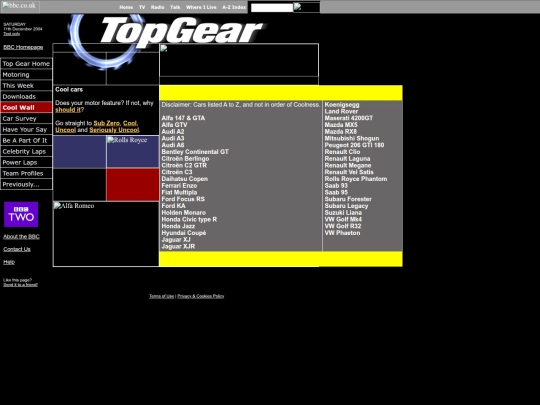Follow the BBC Homepage link
The height and width of the screenshot is (405, 540).
pyautogui.click(x=23, y=47)
